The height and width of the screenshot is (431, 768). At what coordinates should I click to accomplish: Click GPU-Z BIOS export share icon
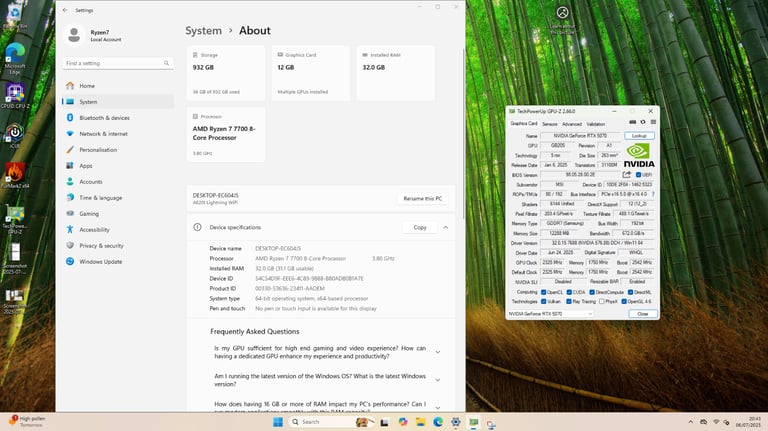click(626, 174)
